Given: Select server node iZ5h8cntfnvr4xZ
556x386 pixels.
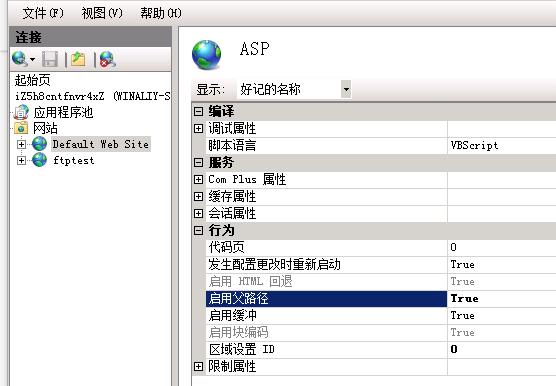Looking at the screenshot, I should coord(93,96).
